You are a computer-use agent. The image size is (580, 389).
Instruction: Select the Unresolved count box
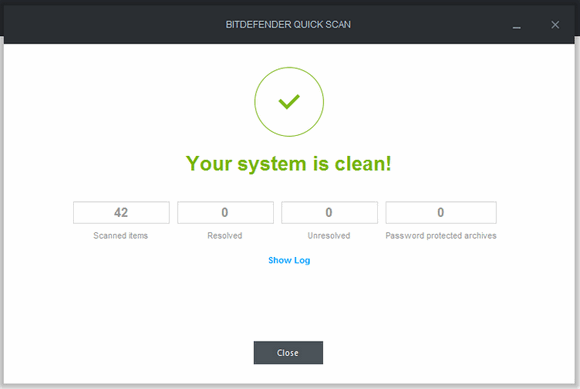tap(329, 212)
